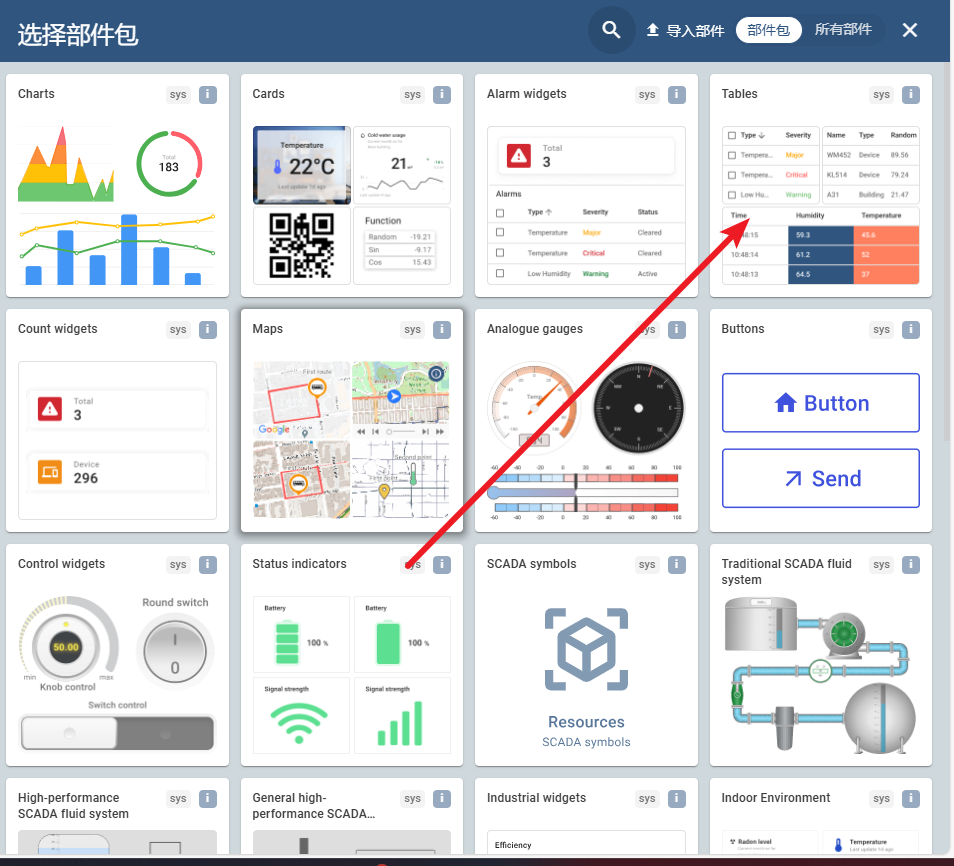Click the sys tag on Buttons card
This screenshot has width=954, height=866.
tap(881, 329)
